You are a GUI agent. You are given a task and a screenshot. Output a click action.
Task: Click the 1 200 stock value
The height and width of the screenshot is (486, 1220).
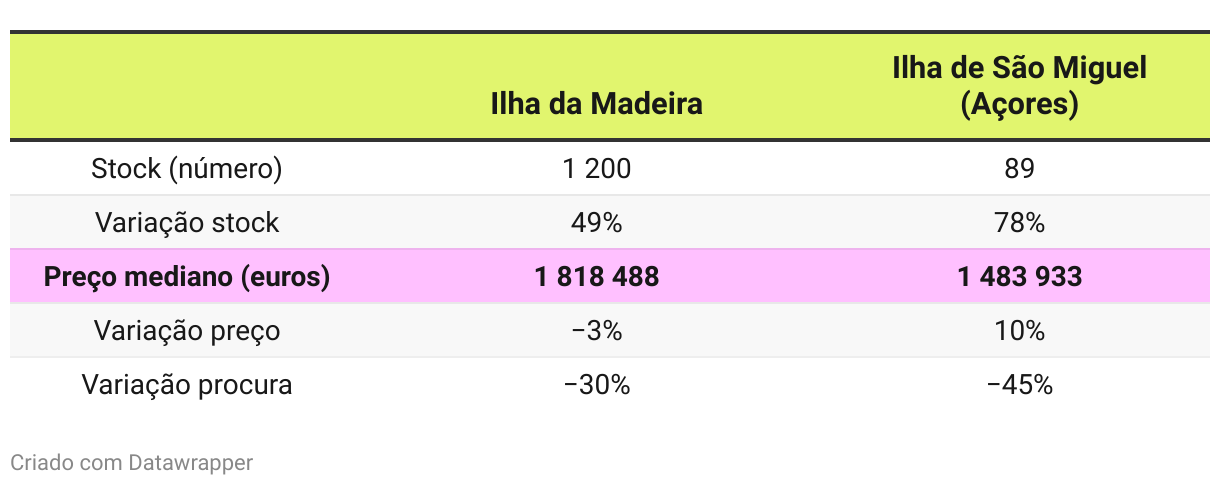(597, 169)
